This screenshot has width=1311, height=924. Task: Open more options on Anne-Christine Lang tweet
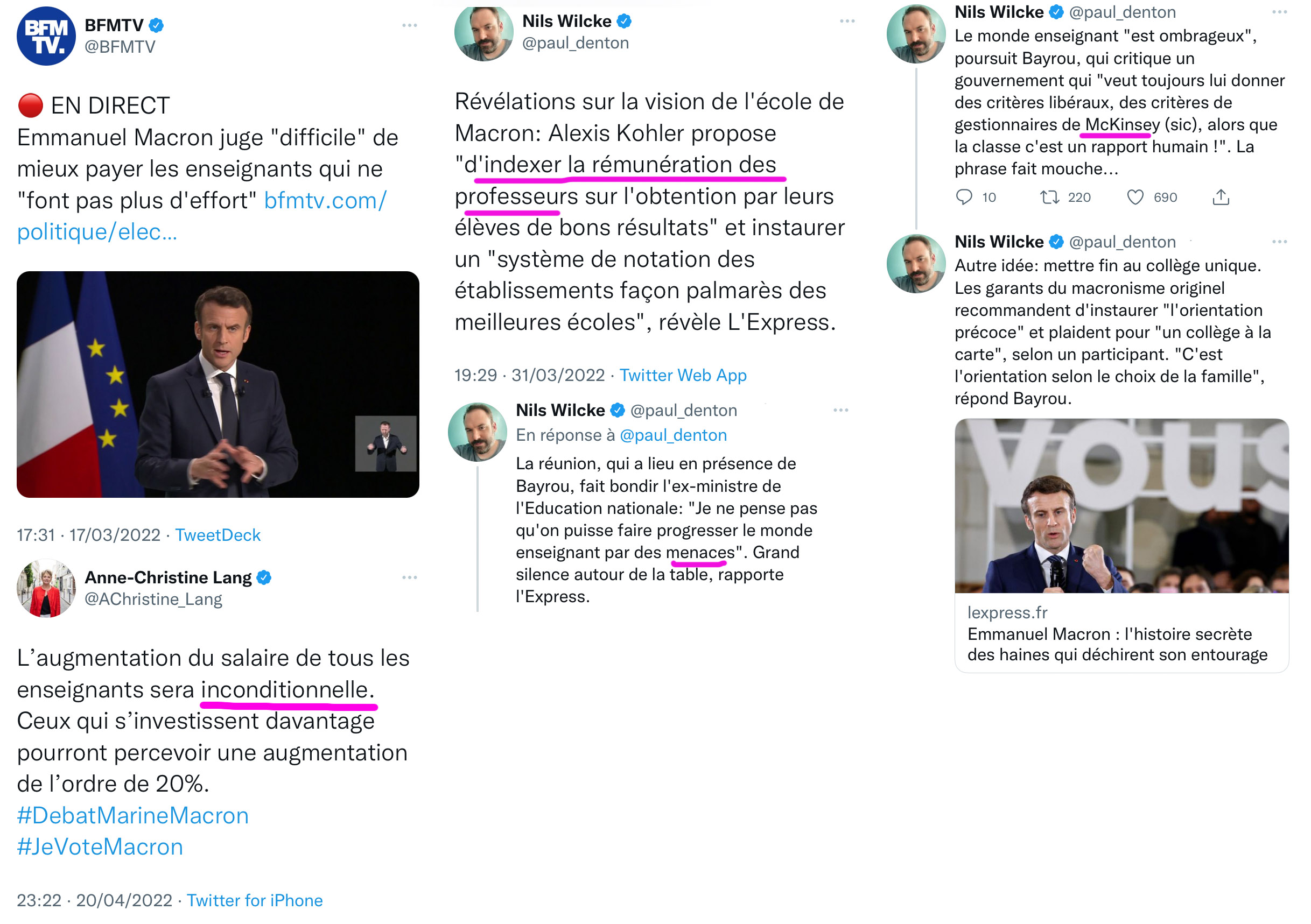tap(409, 577)
